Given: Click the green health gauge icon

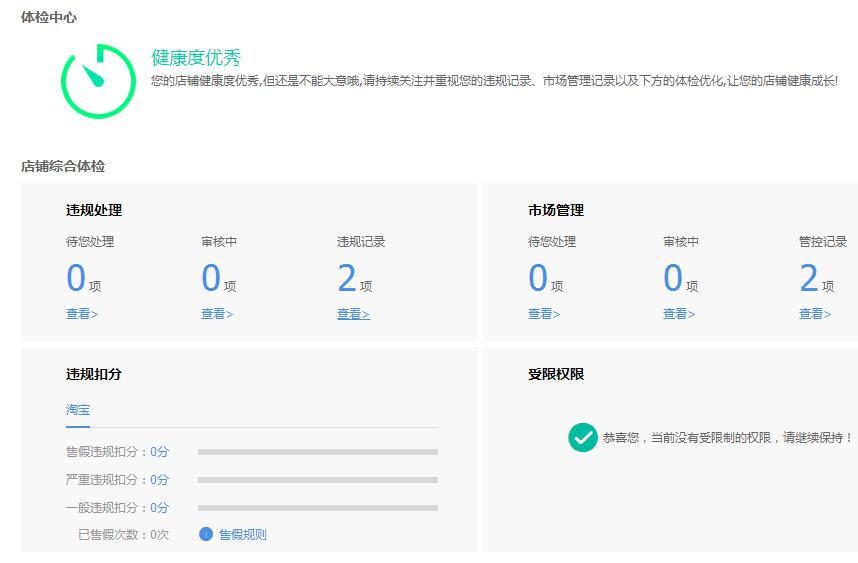Looking at the screenshot, I should [98, 81].
